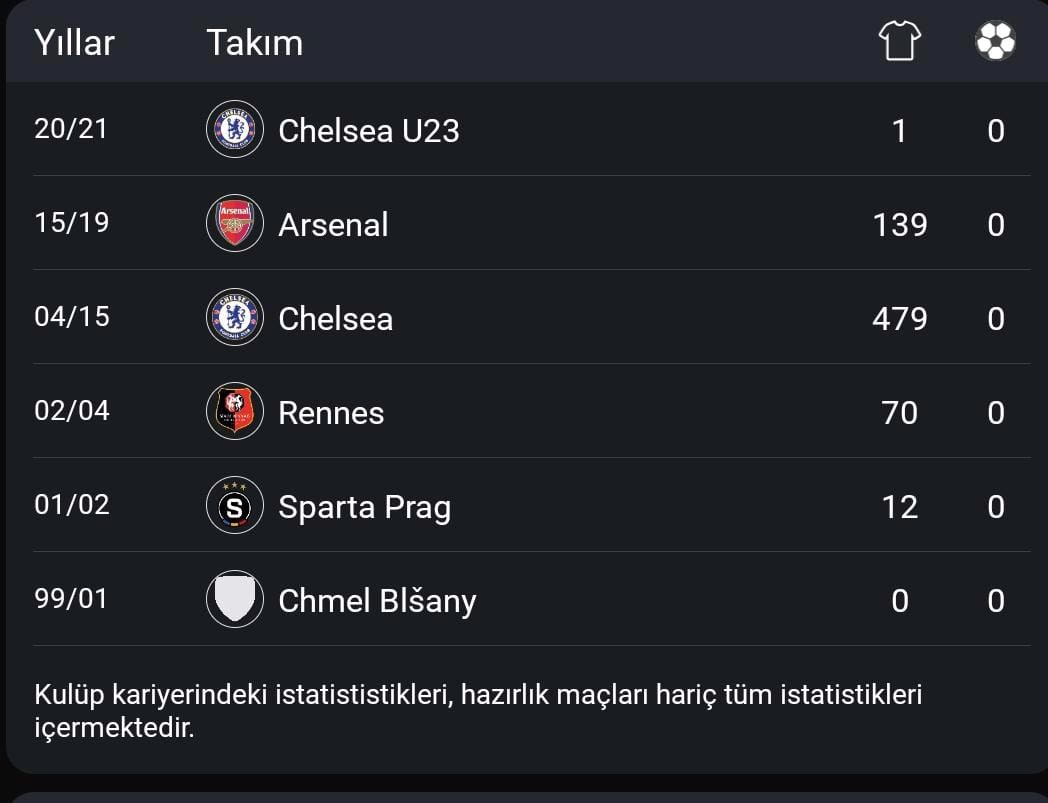
Task: Open the Chelsea team name in 04/15 row
Action: [x=336, y=318]
